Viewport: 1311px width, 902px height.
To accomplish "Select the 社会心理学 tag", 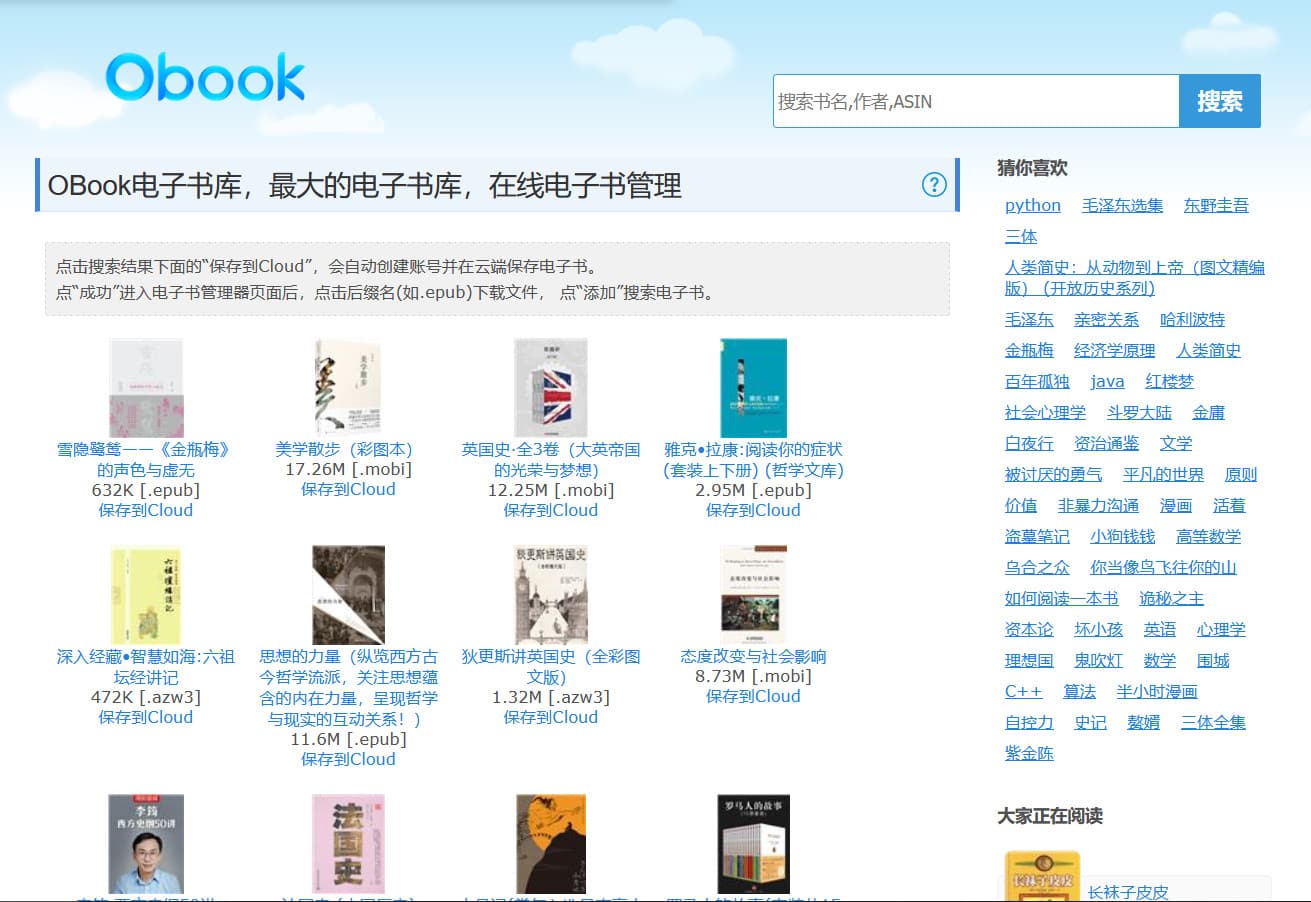I will click(1045, 412).
